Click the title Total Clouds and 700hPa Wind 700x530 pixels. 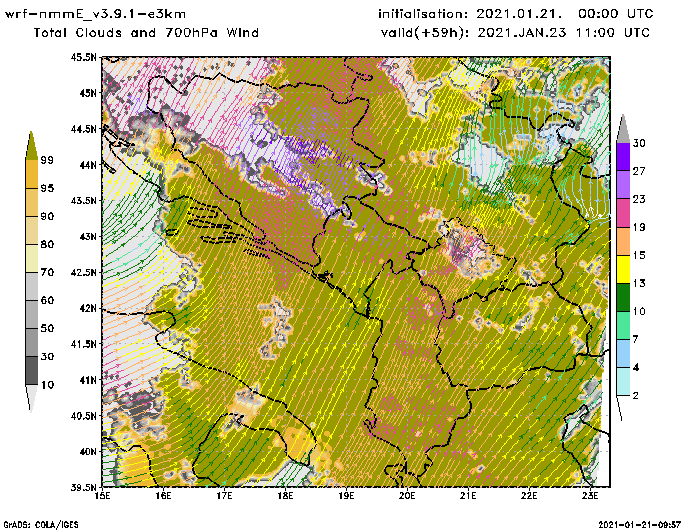pyautogui.click(x=146, y=33)
